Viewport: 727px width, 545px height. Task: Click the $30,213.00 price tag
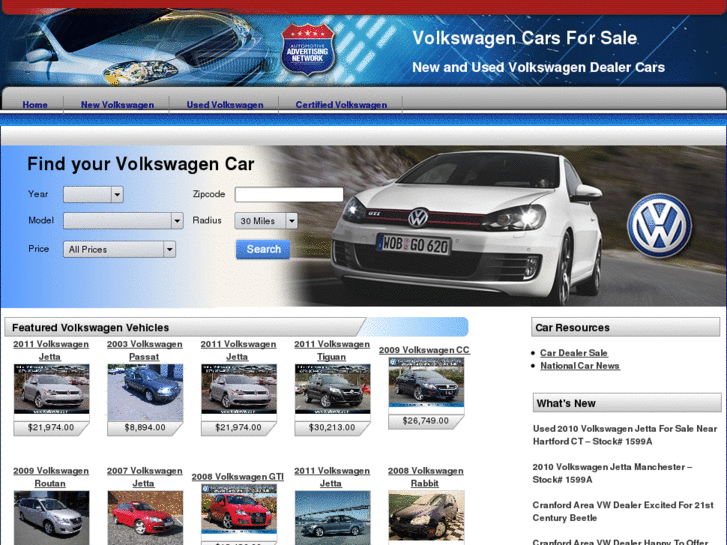coord(332,428)
